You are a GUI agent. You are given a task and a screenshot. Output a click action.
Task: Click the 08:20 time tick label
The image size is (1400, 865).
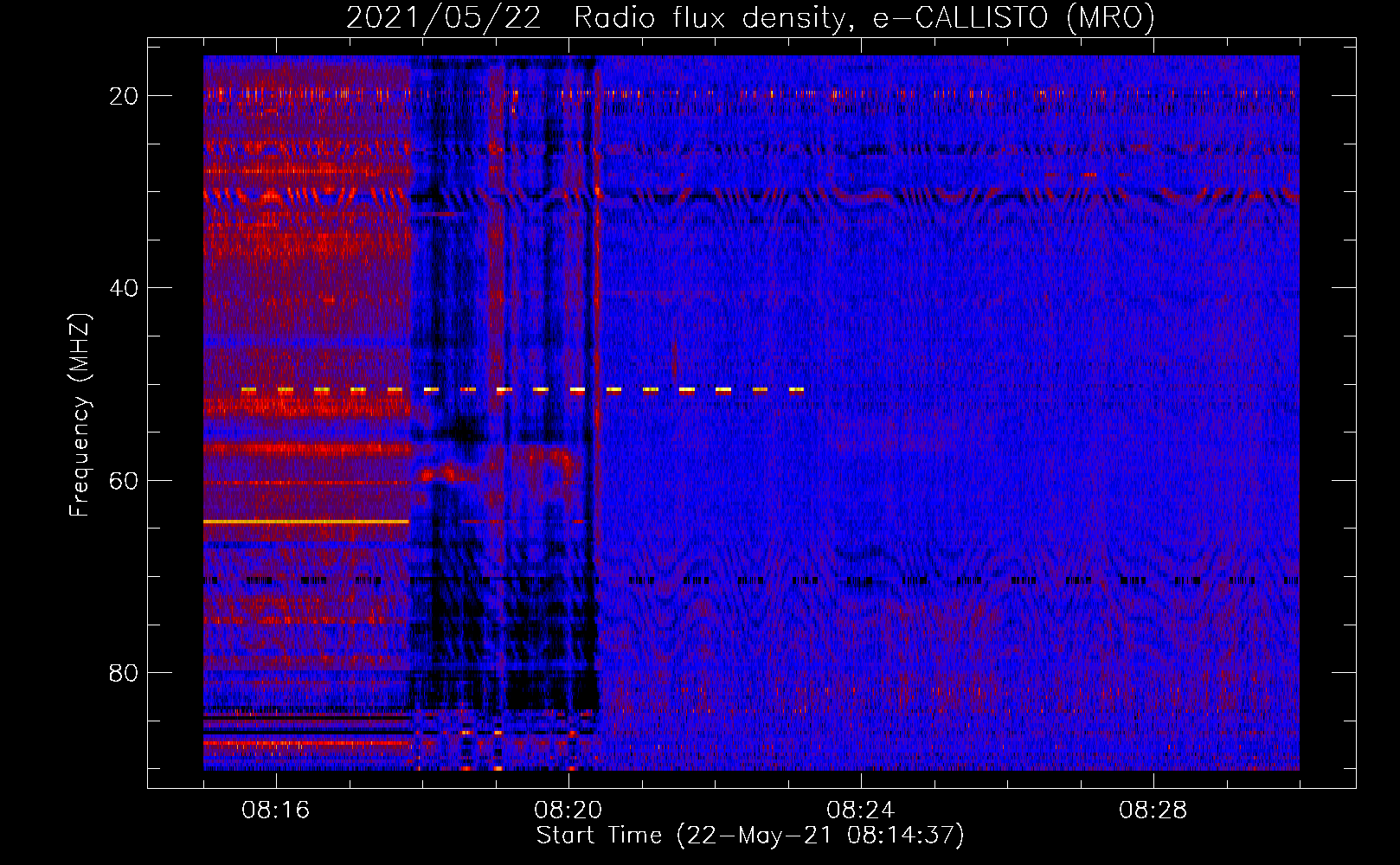tap(568, 811)
